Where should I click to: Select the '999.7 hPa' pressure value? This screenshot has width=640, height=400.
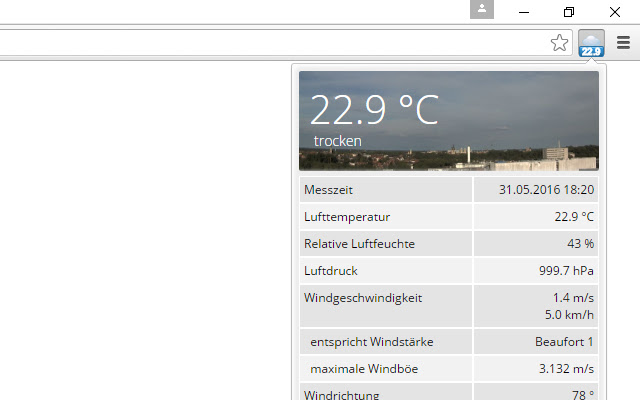(x=566, y=271)
